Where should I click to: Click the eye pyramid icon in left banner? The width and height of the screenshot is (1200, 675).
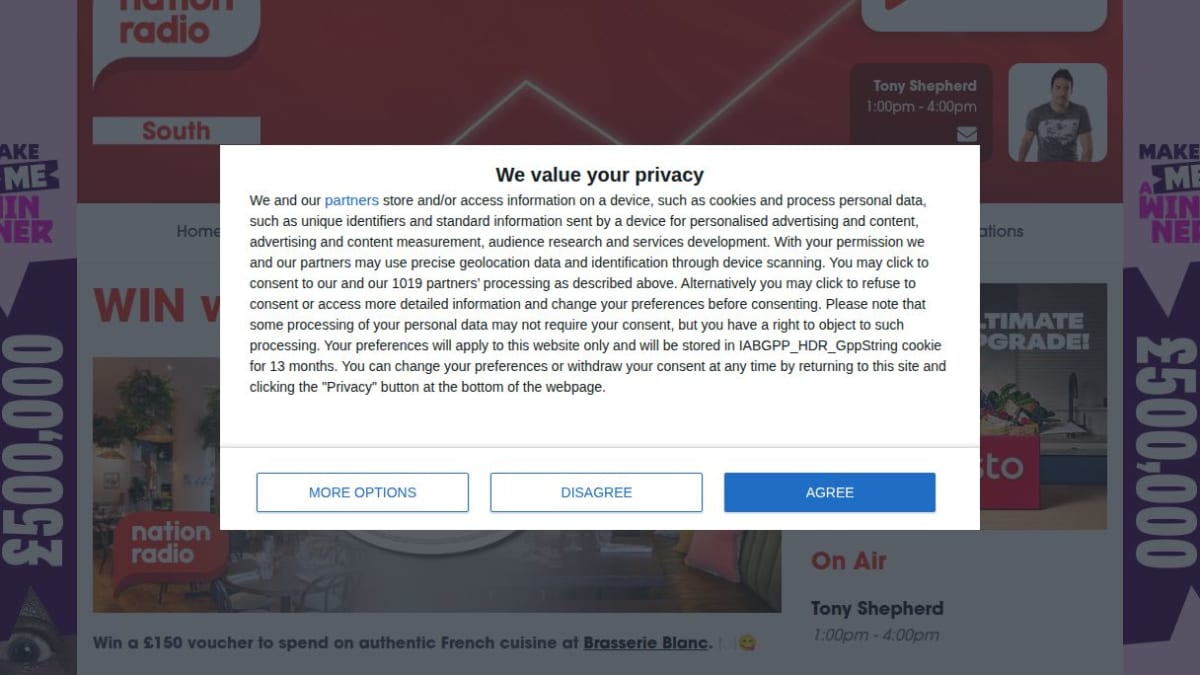36,632
